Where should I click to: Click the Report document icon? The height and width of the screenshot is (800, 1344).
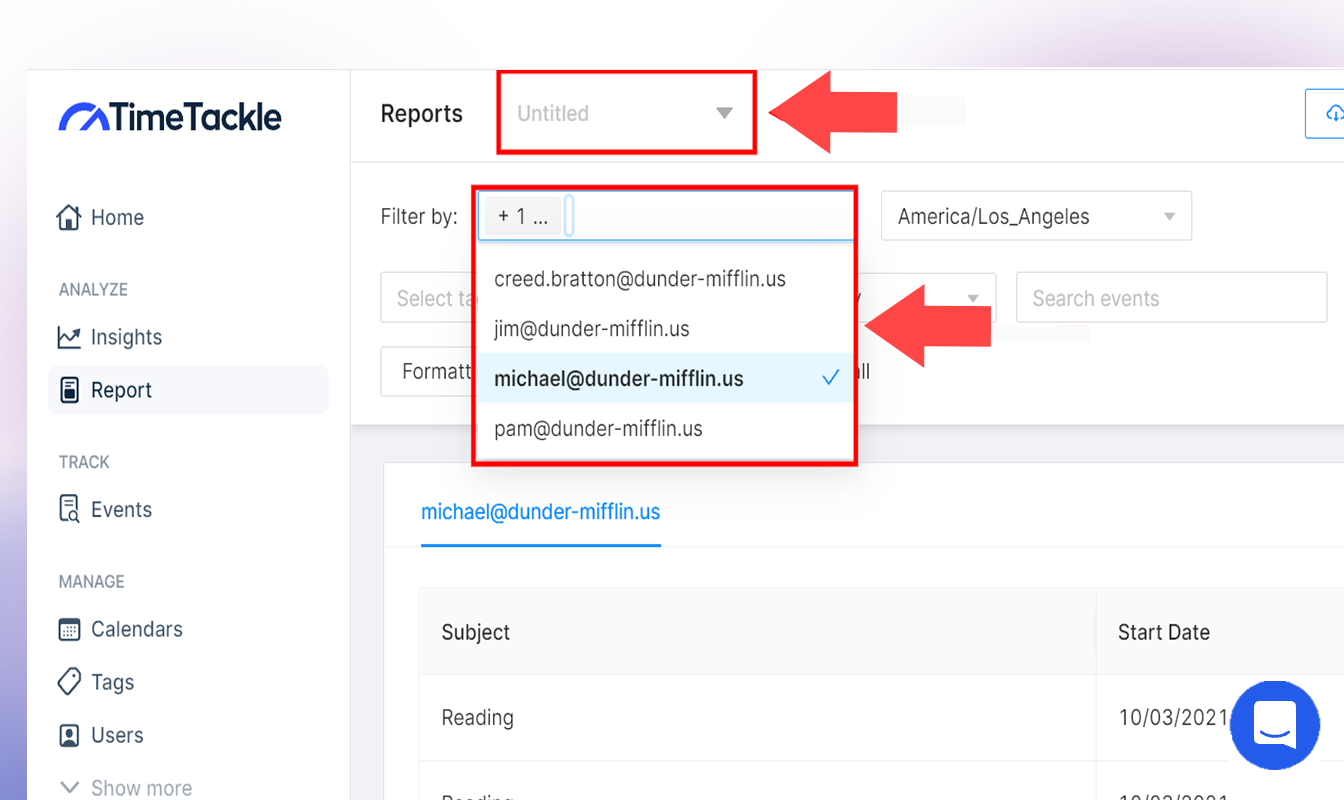point(69,390)
